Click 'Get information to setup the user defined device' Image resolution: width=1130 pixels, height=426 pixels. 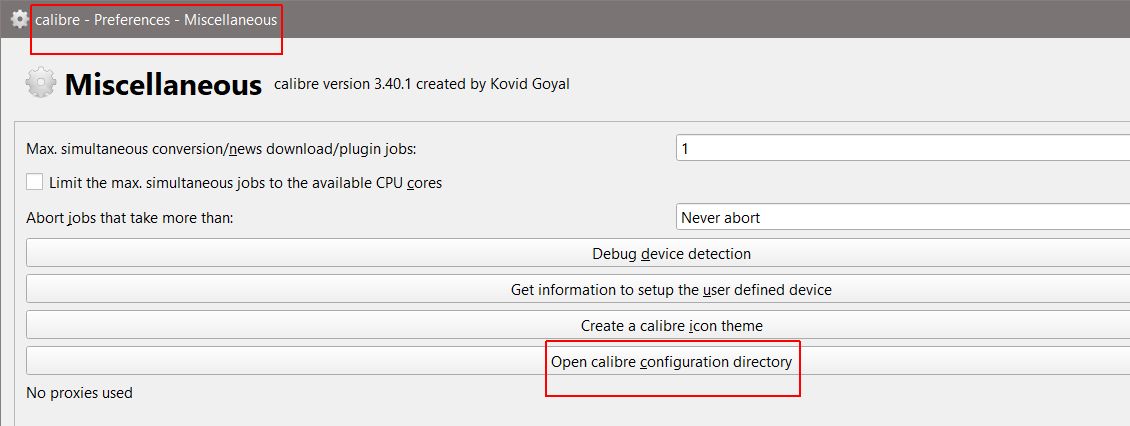click(671, 290)
